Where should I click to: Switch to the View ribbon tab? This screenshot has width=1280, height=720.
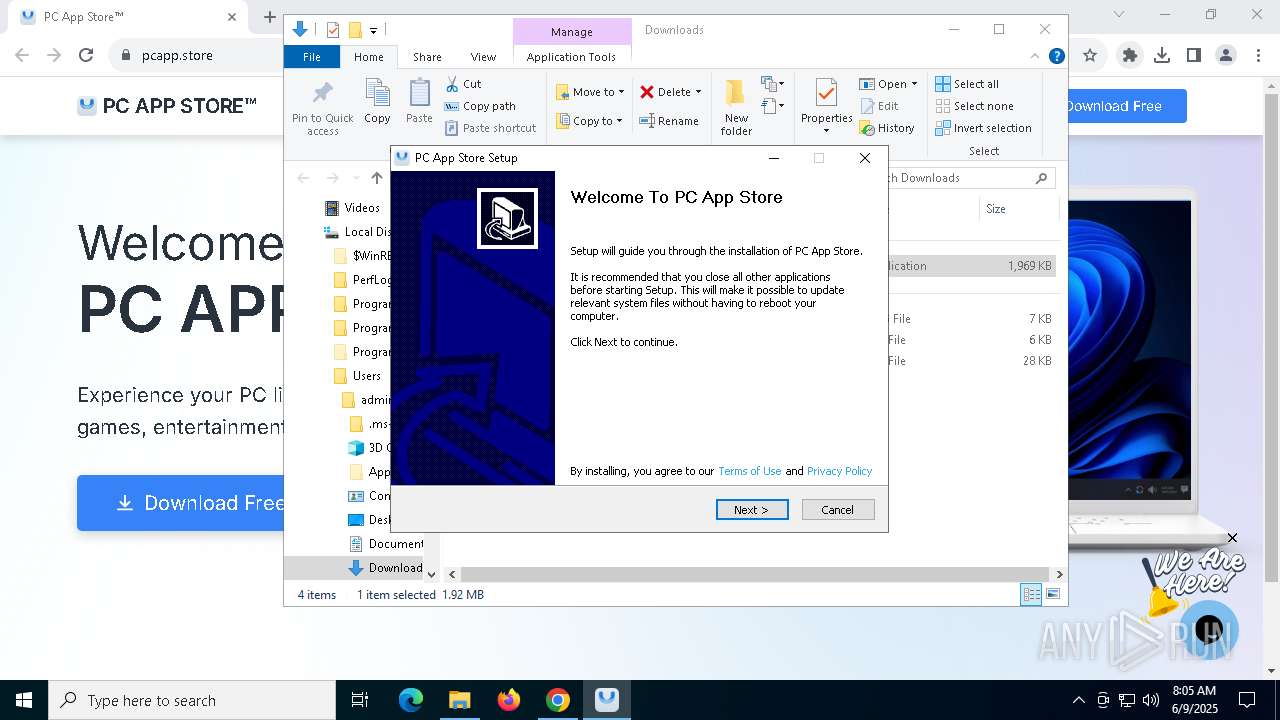(483, 57)
